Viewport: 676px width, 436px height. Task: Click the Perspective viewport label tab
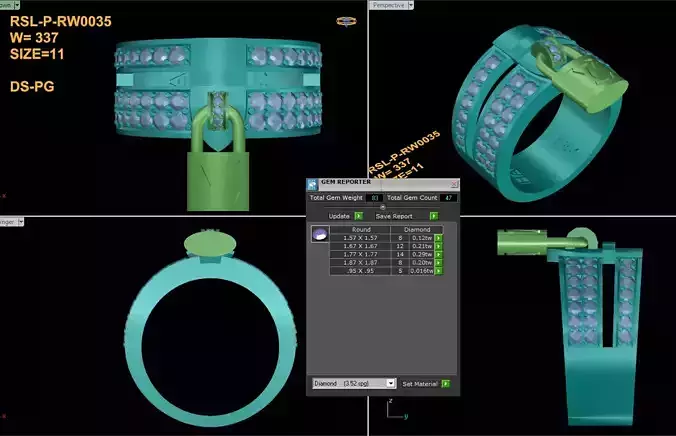[x=388, y=5]
